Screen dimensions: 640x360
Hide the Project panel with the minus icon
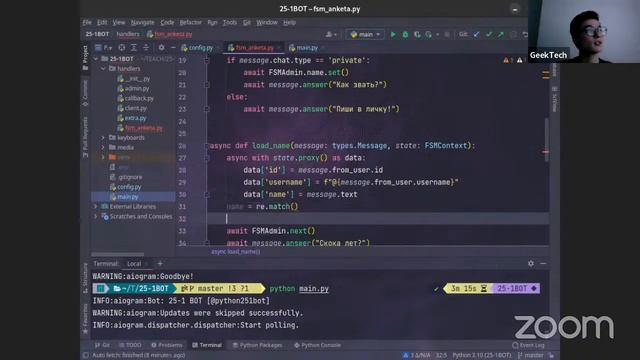173,48
